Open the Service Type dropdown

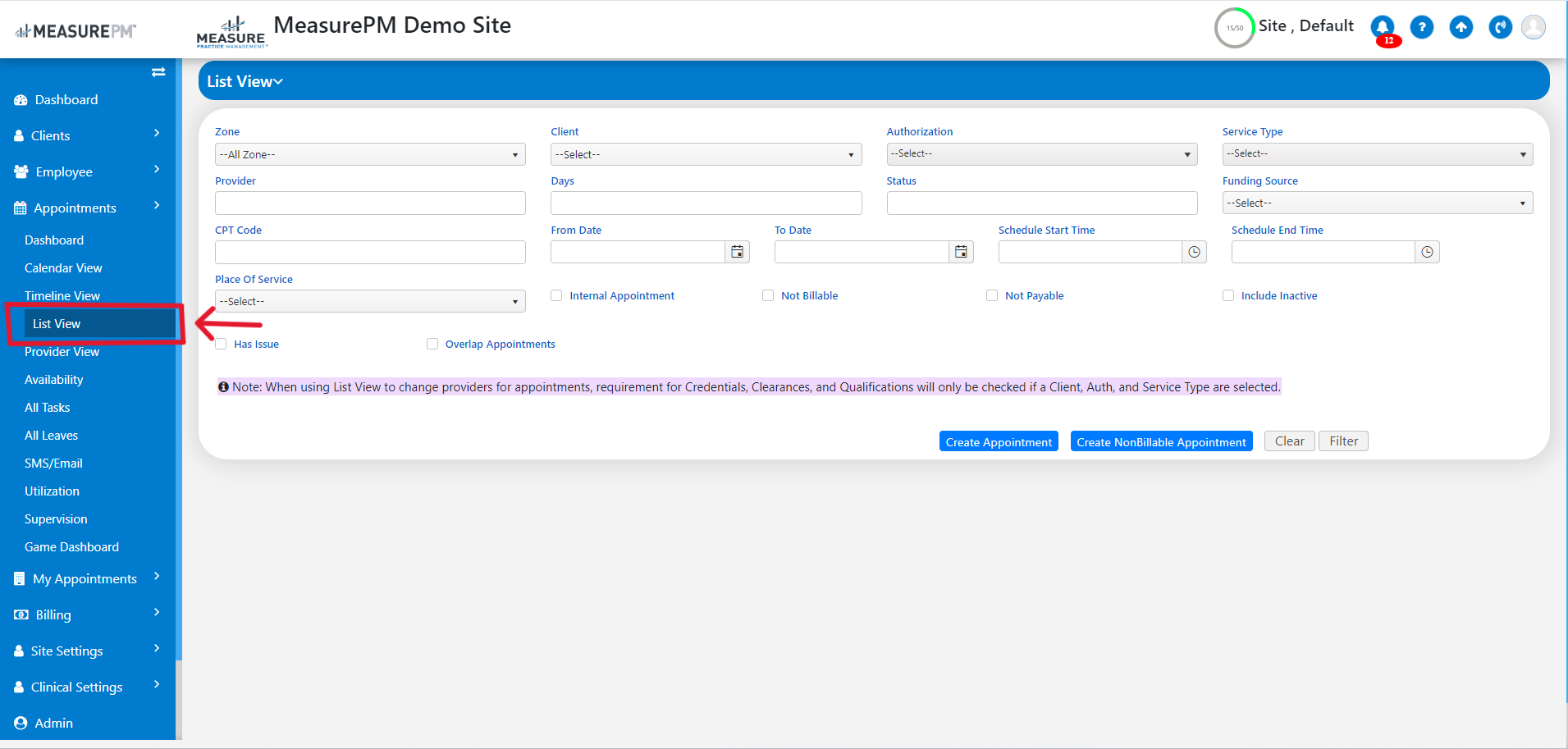click(x=1378, y=154)
